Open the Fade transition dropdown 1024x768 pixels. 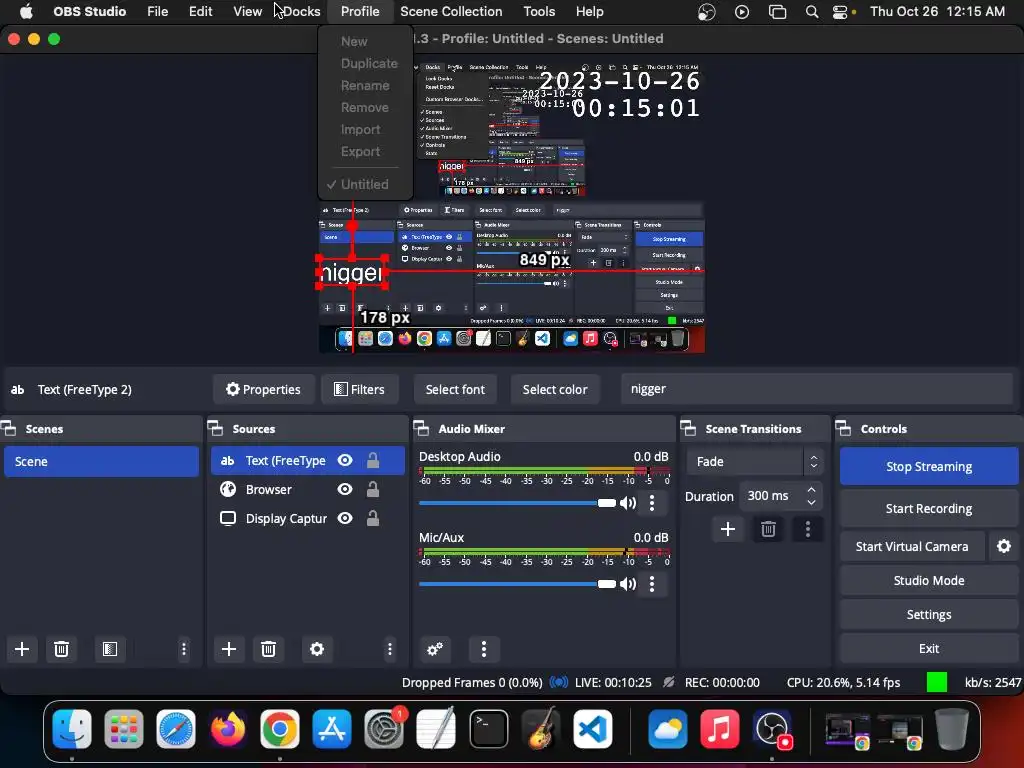754,462
